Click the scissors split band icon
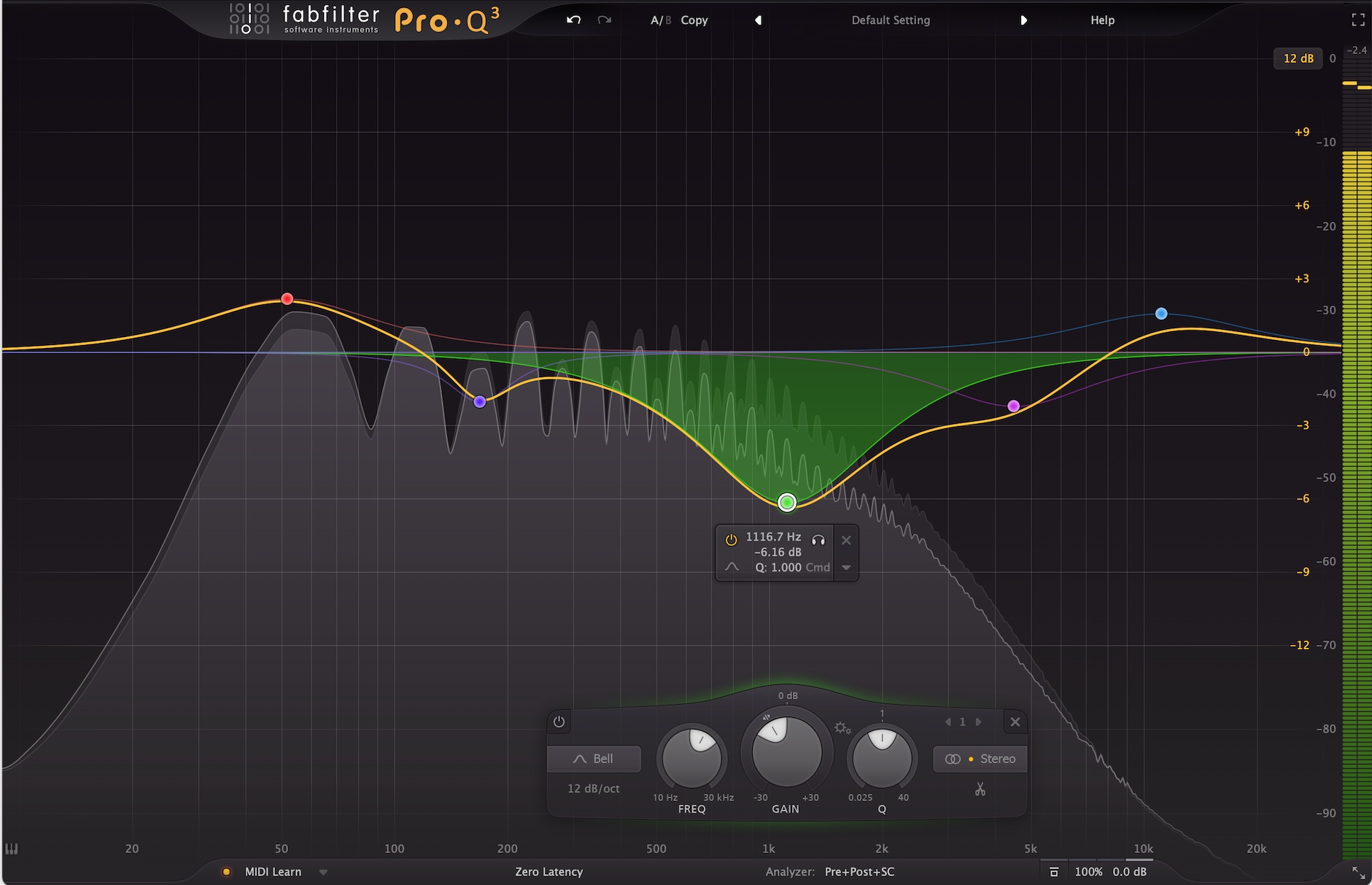 click(980, 789)
